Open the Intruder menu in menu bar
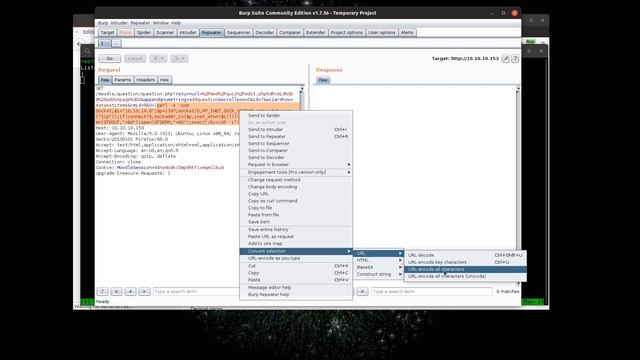The height and width of the screenshot is (360, 640). (x=119, y=23)
